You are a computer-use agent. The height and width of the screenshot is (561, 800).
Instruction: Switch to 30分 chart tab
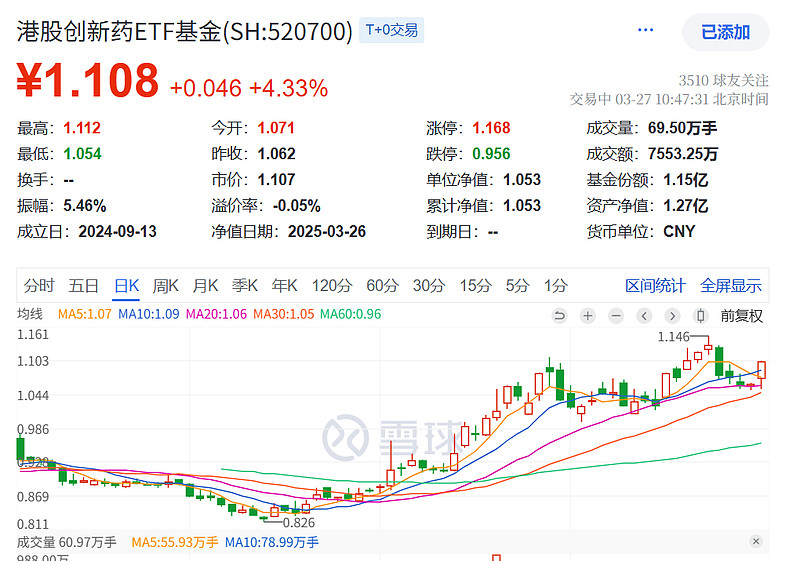pyautogui.click(x=429, y=286)
